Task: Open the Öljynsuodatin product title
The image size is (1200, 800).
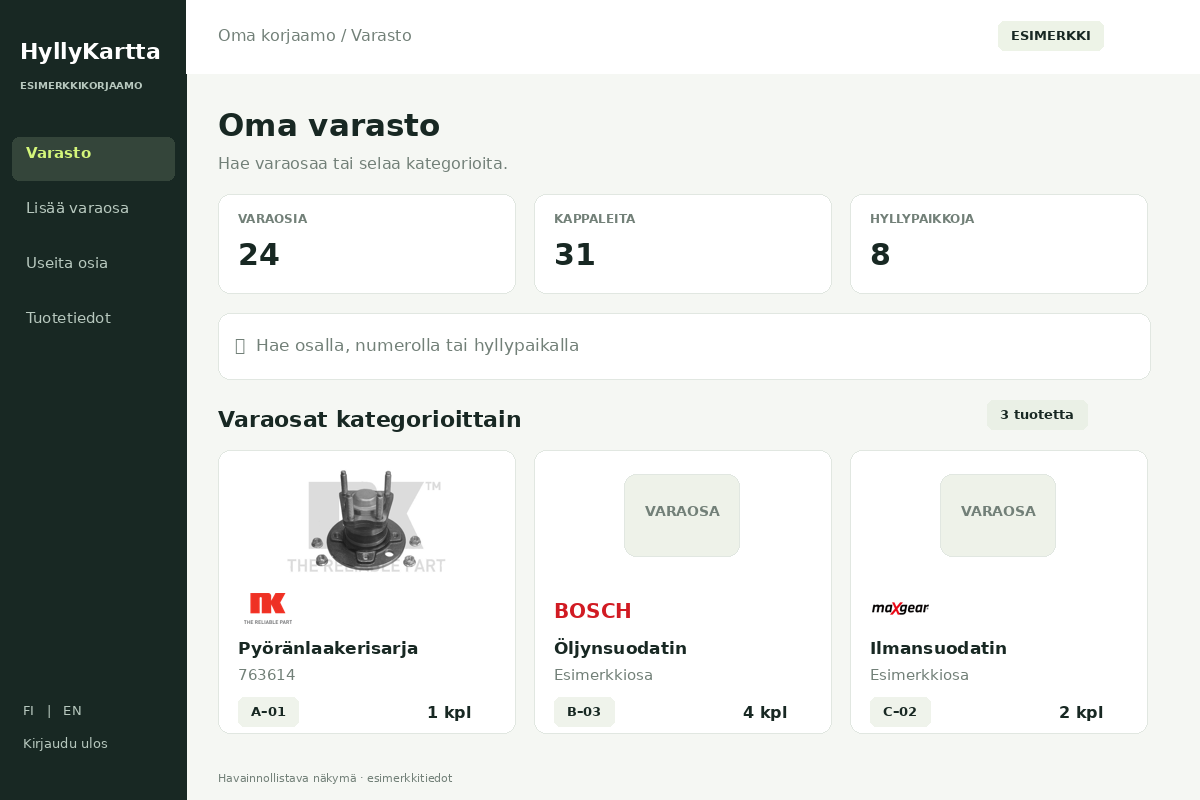Action: tap(620, 648)
